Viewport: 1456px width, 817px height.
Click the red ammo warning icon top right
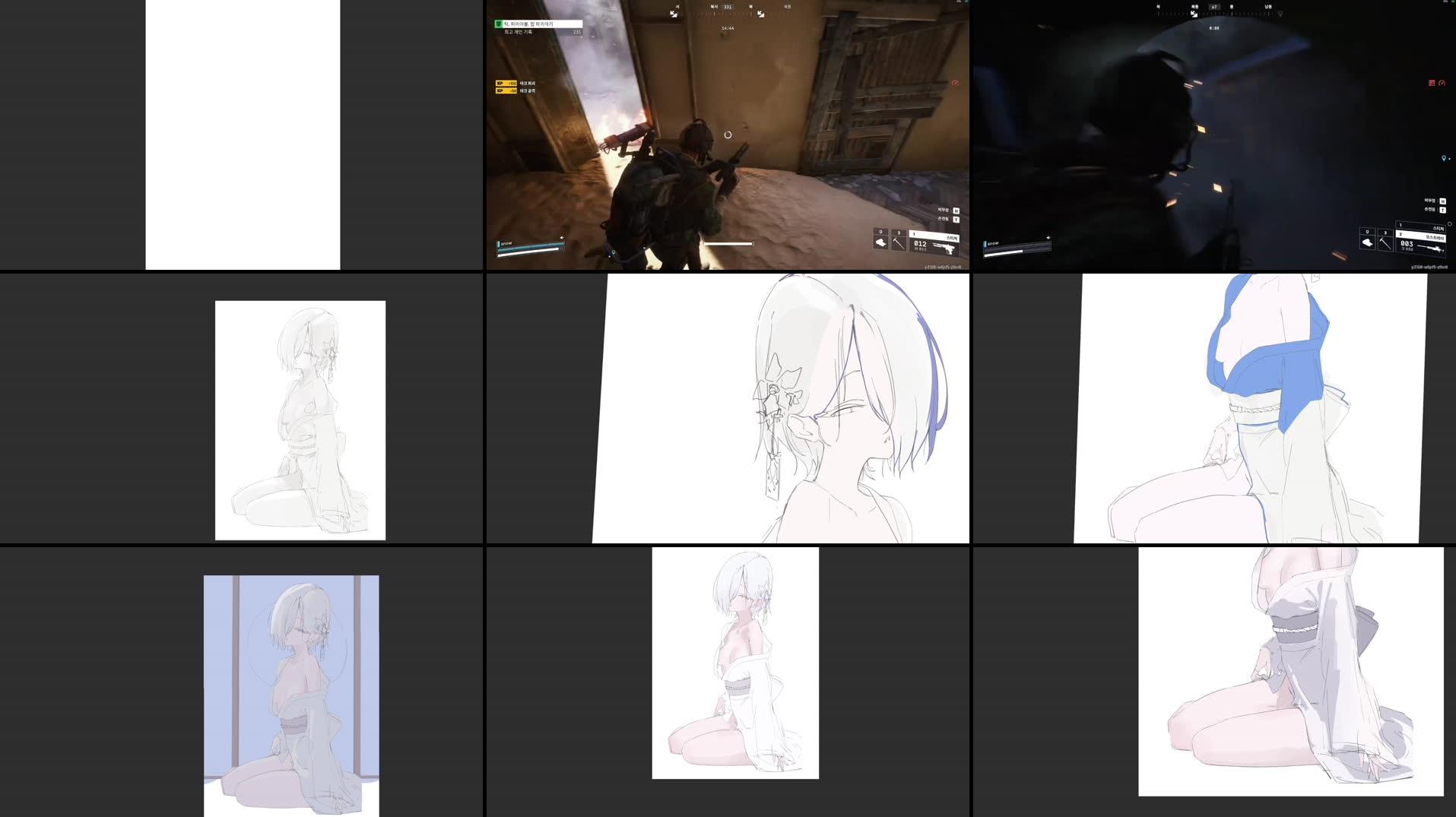tap(1431, 82)
